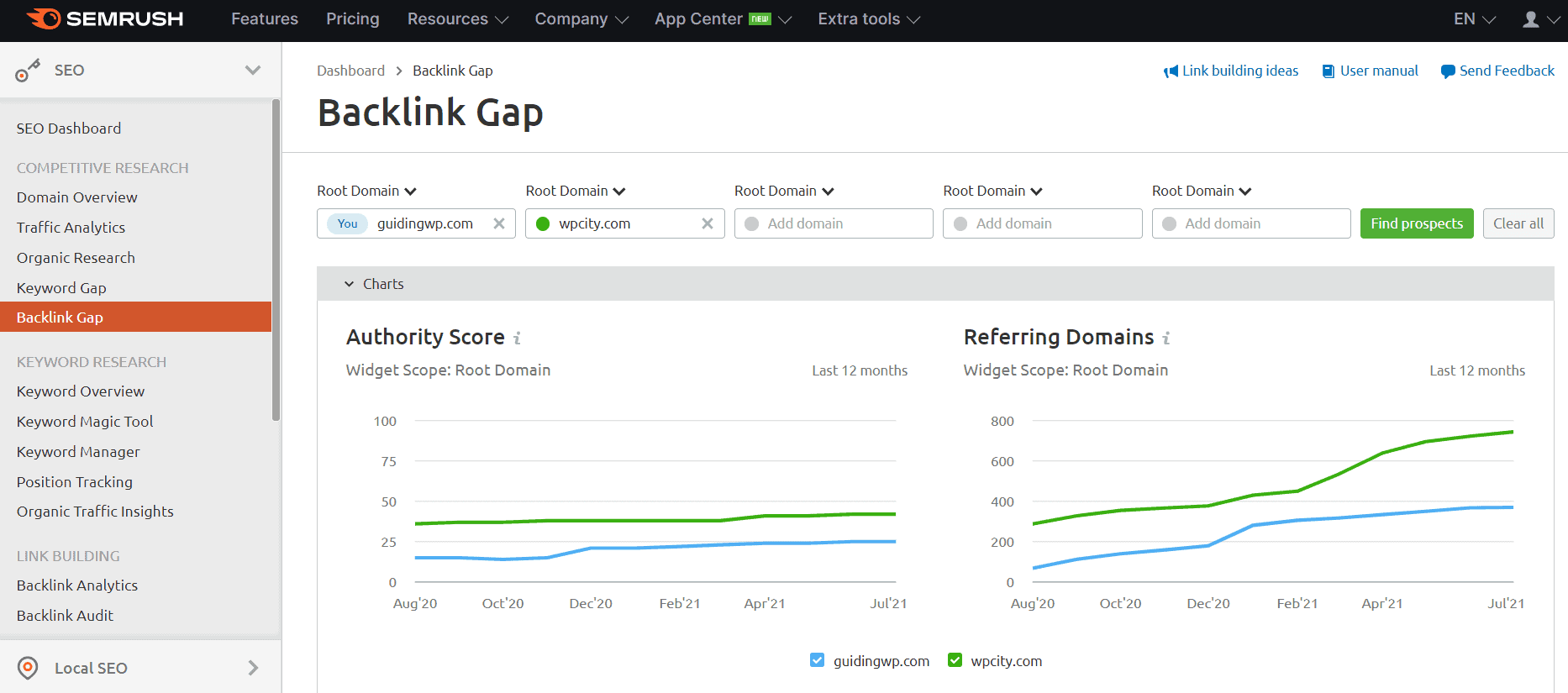Toggle the wpcity.com legend checkbox
The width and height of the screenshot is (1568, 693).
pyautogui.click(x=955, y=660)
